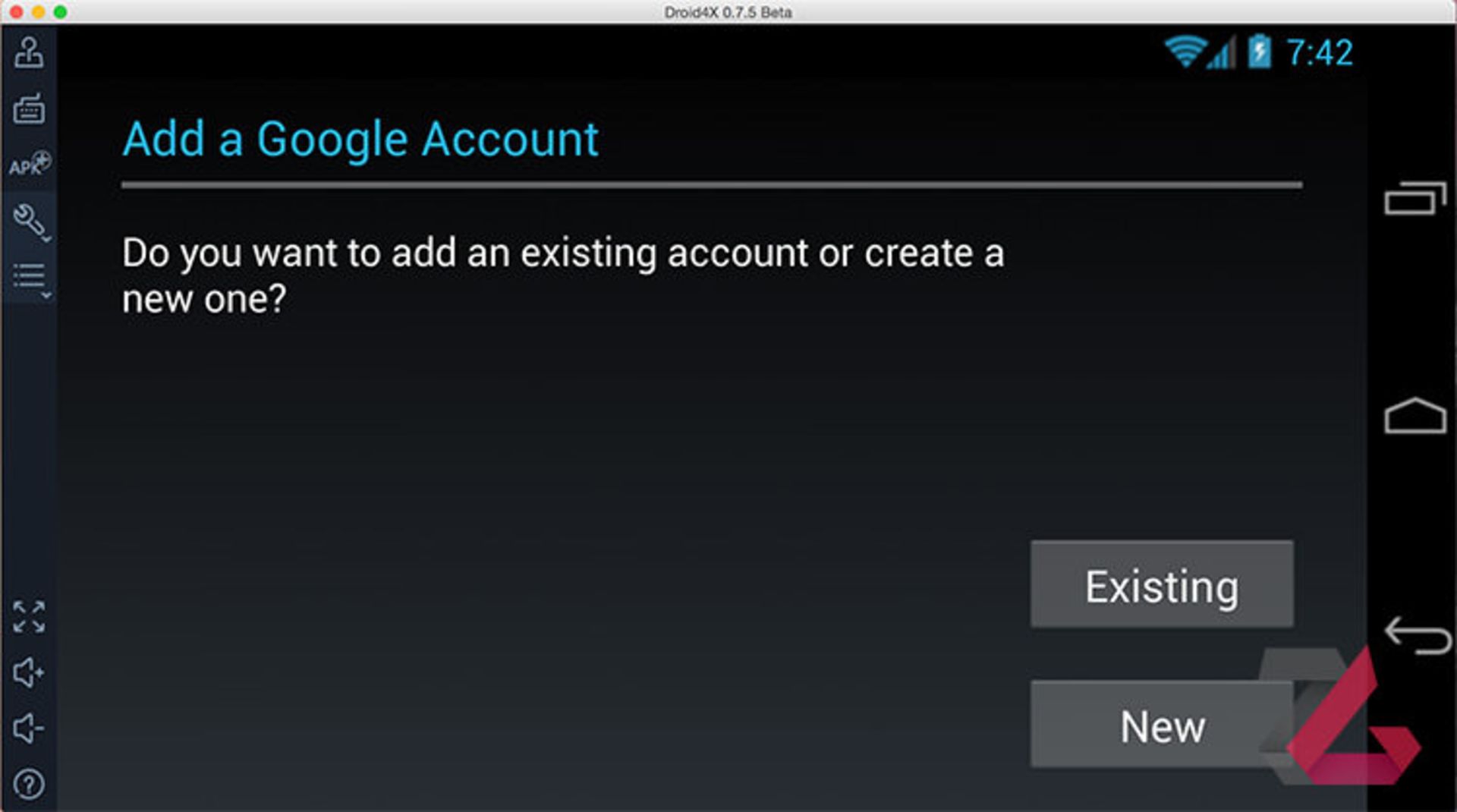Expand the list menu icon in sidebar
This screenshot has height=812, width=1457.
[31, 279]
